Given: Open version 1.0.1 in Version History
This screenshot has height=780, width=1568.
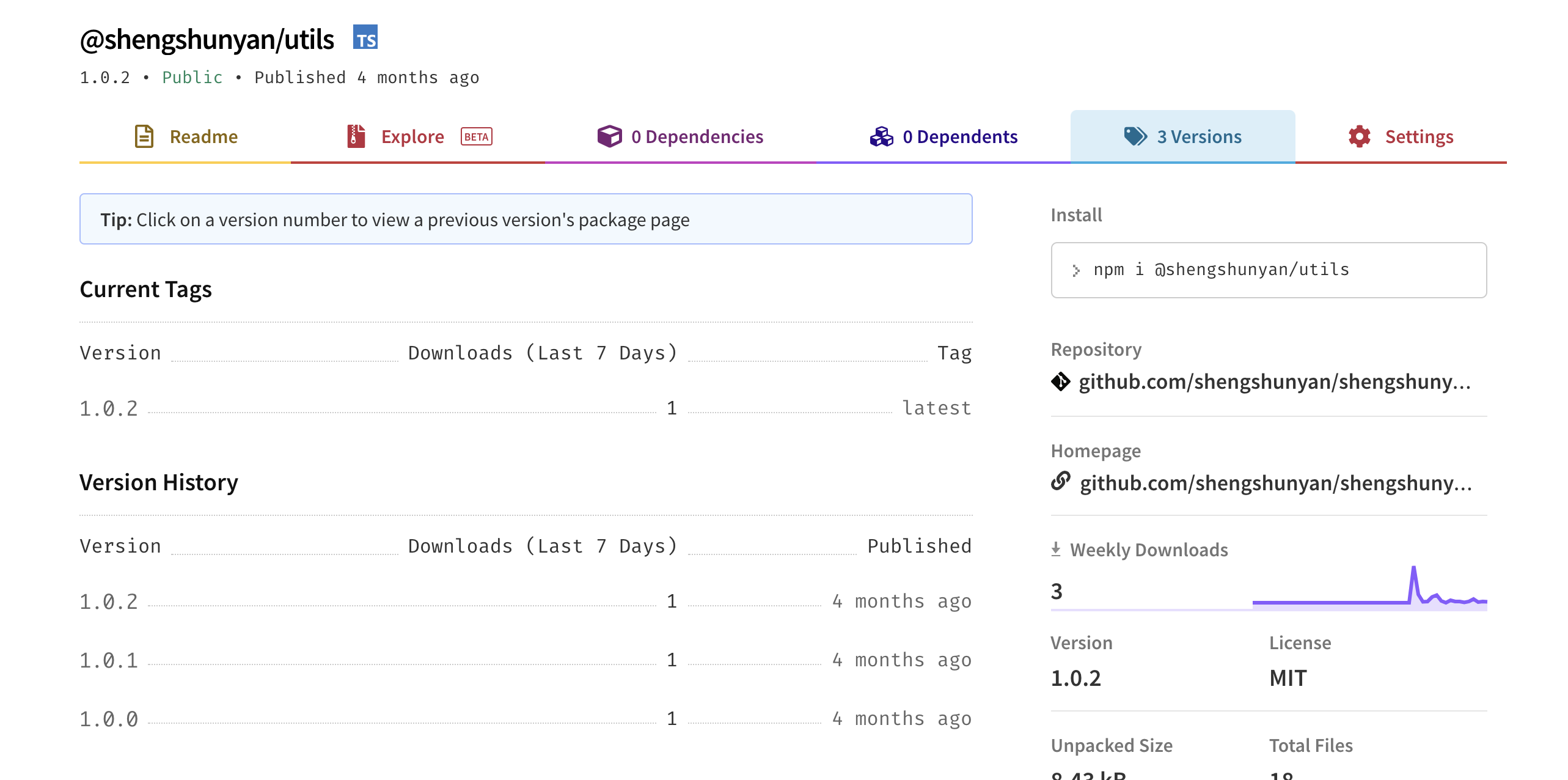Looking at the screenshot, I should point(109,661).
